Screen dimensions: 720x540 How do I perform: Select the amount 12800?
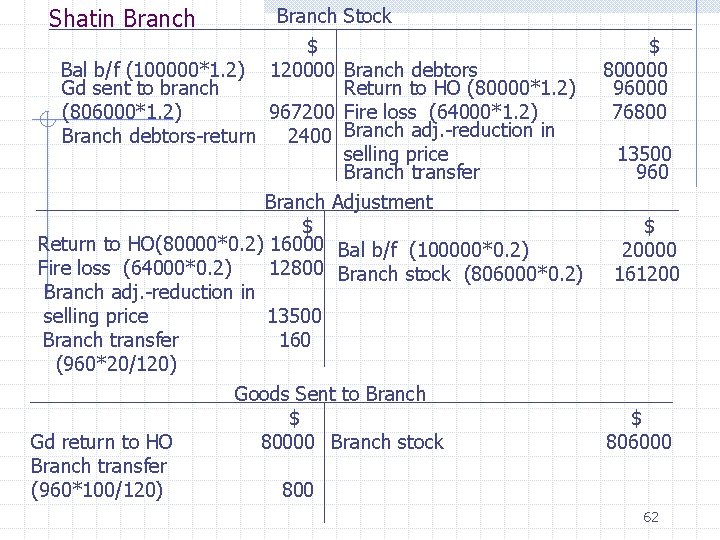(x=296, y=268)
